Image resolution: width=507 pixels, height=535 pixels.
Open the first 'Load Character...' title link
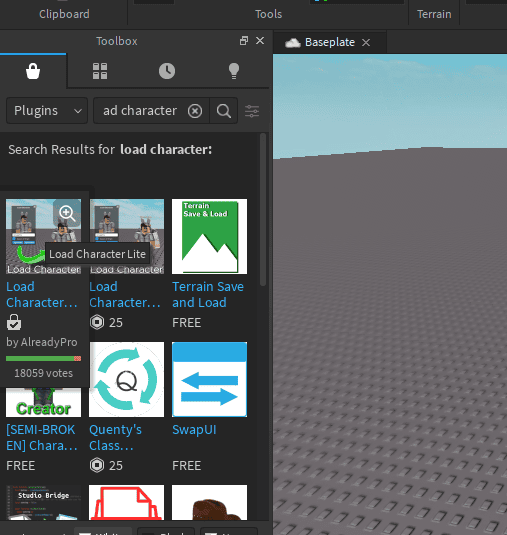pos(42,294)
